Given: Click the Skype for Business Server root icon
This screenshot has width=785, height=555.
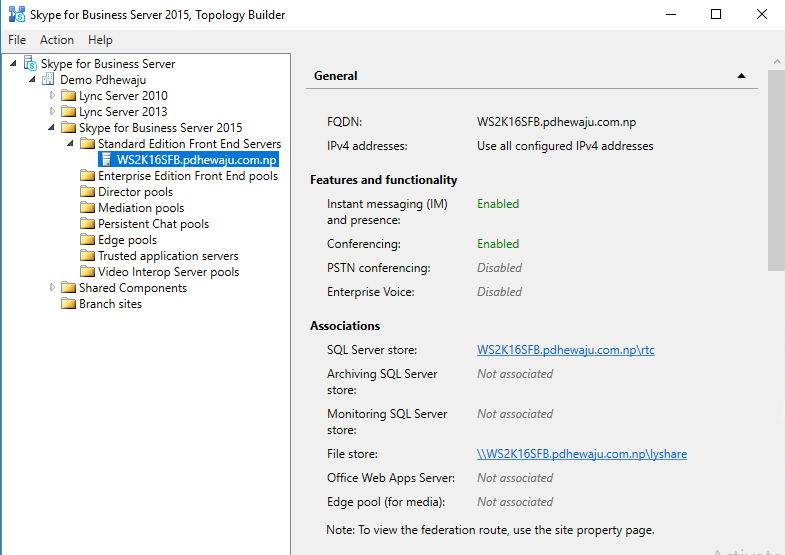Looking at the screenshot, I should coord(31,64).
